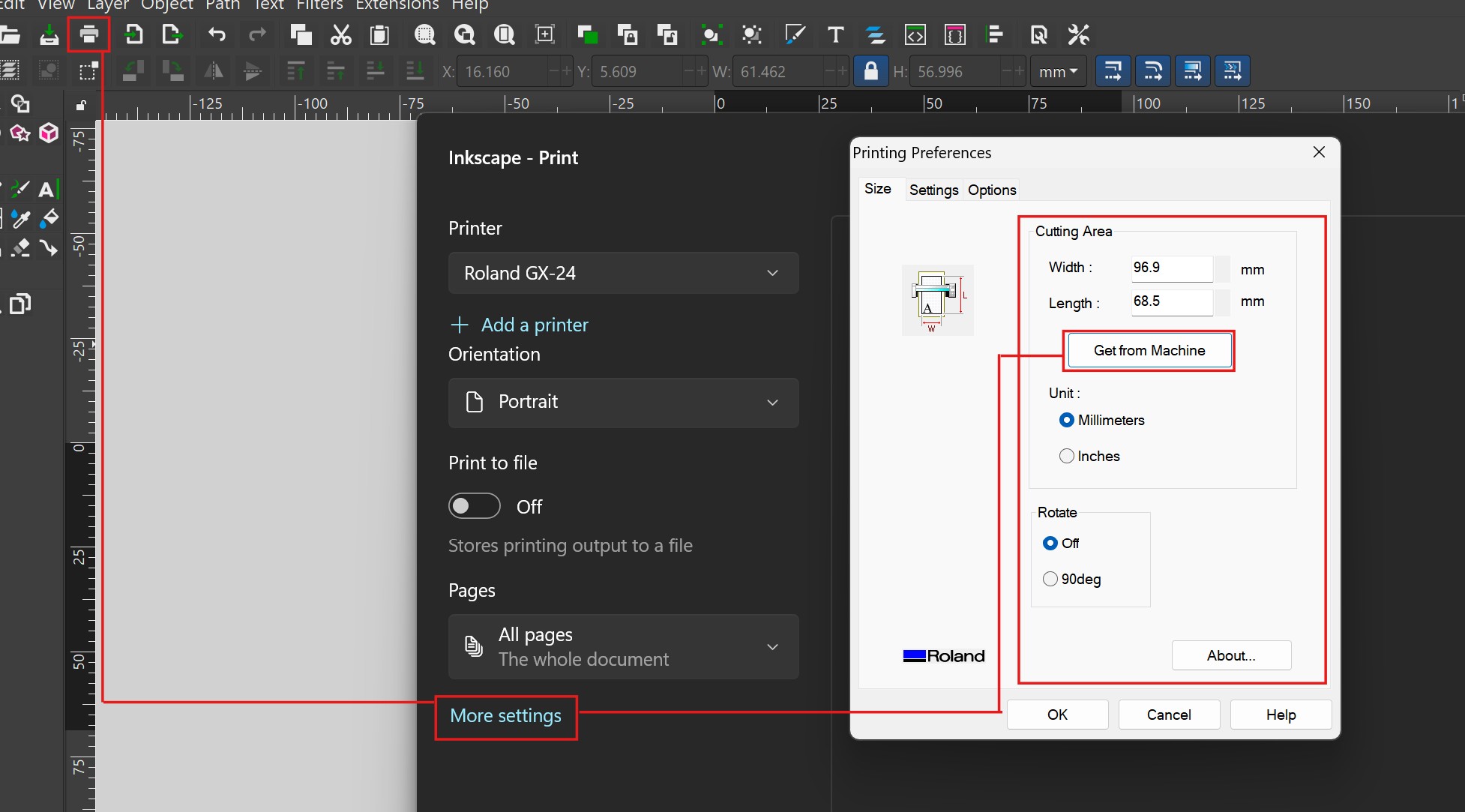Viewport: 1465px width, 812px height.
Task: Undo the last action
Action: pos(217,34)
